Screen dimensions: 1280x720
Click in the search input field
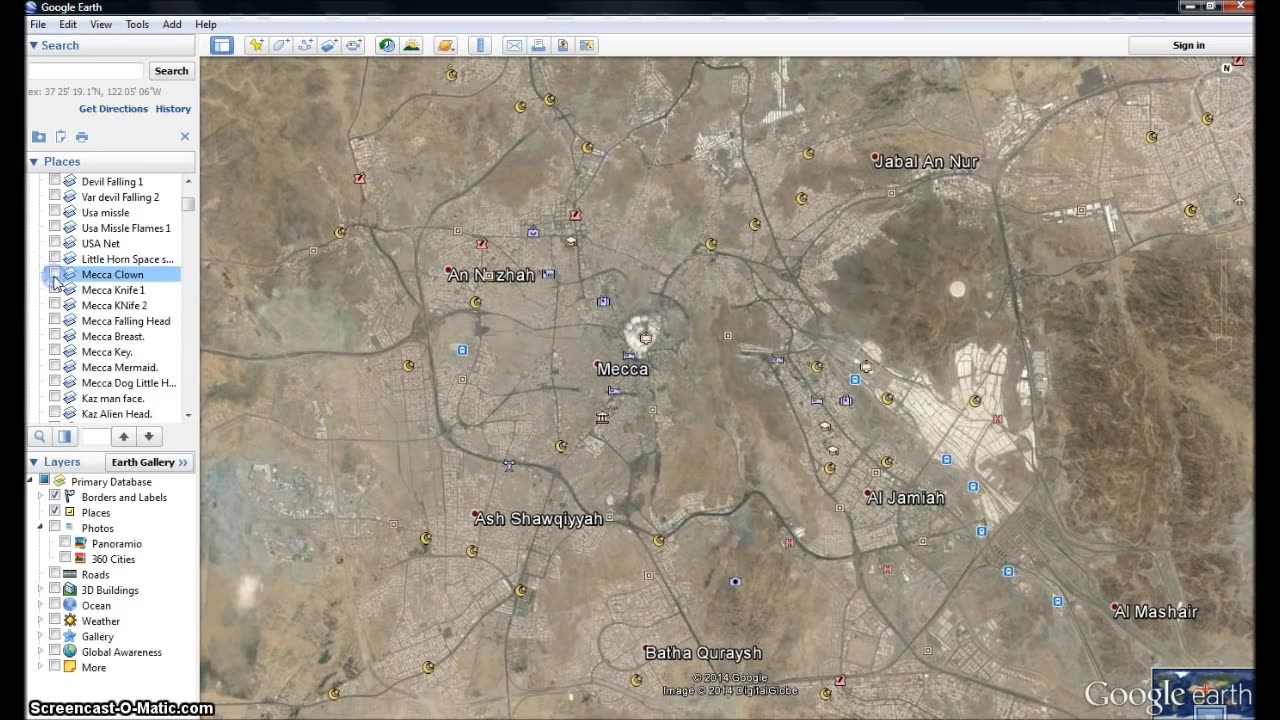(x=86, y=71)
